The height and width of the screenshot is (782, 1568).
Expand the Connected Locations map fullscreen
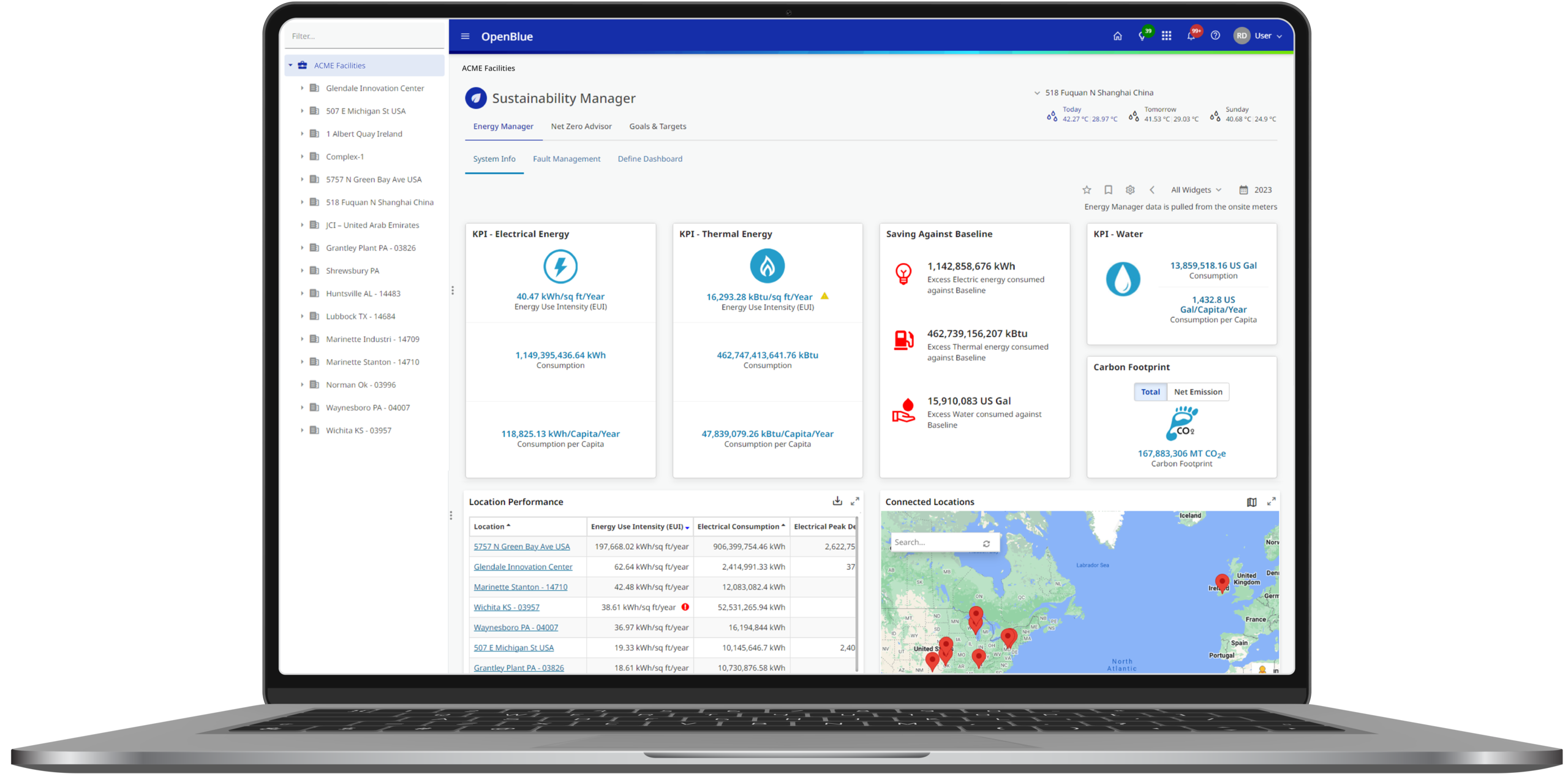(x=1272, y=501)
